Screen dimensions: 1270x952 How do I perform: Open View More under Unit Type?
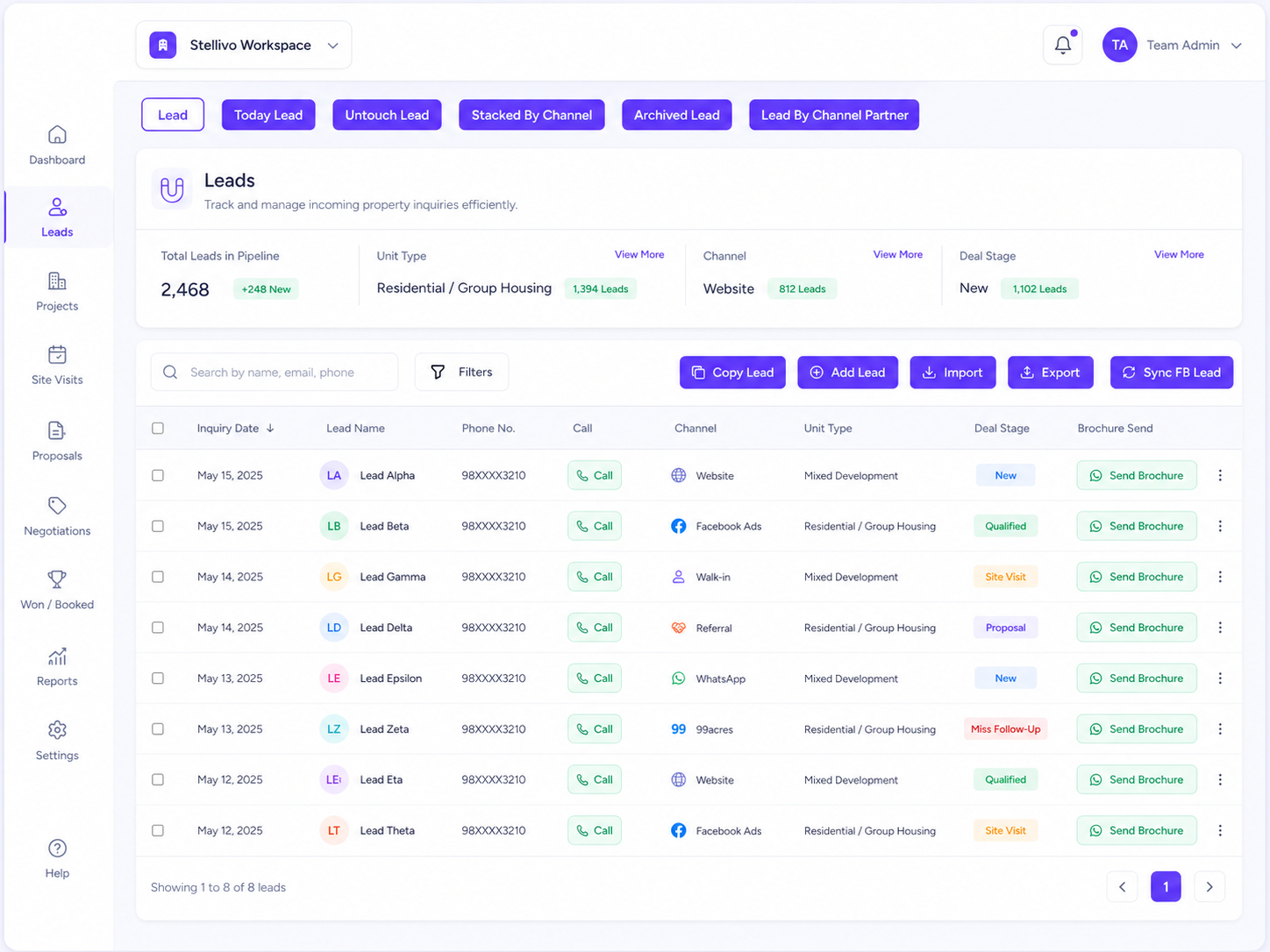[x=639, y=254]
